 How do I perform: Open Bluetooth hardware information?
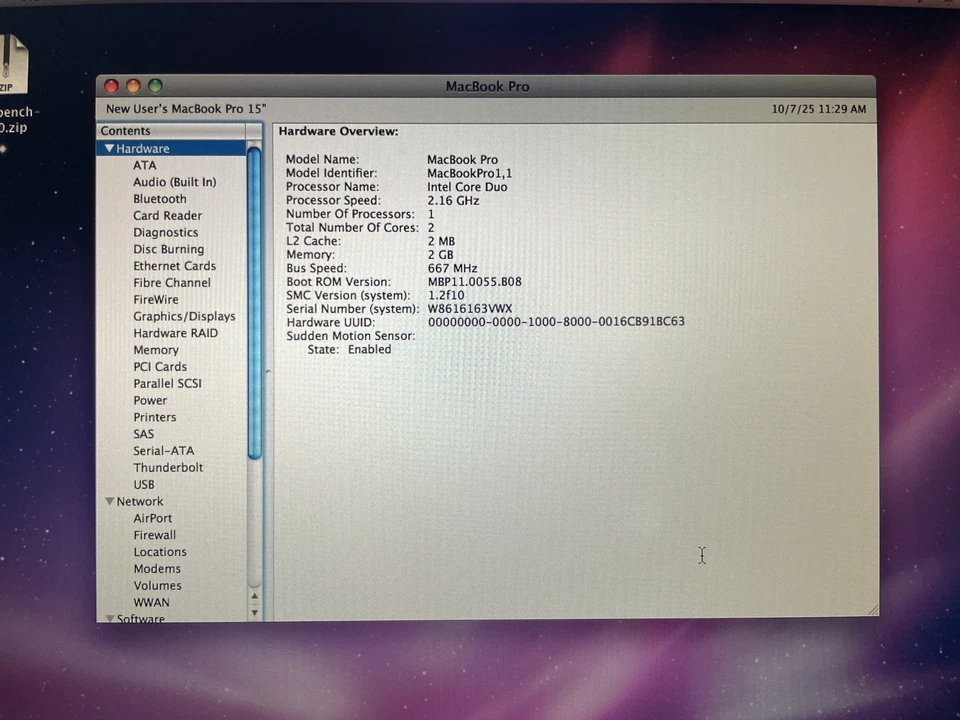pyautogui.click(x=160, y=198)
